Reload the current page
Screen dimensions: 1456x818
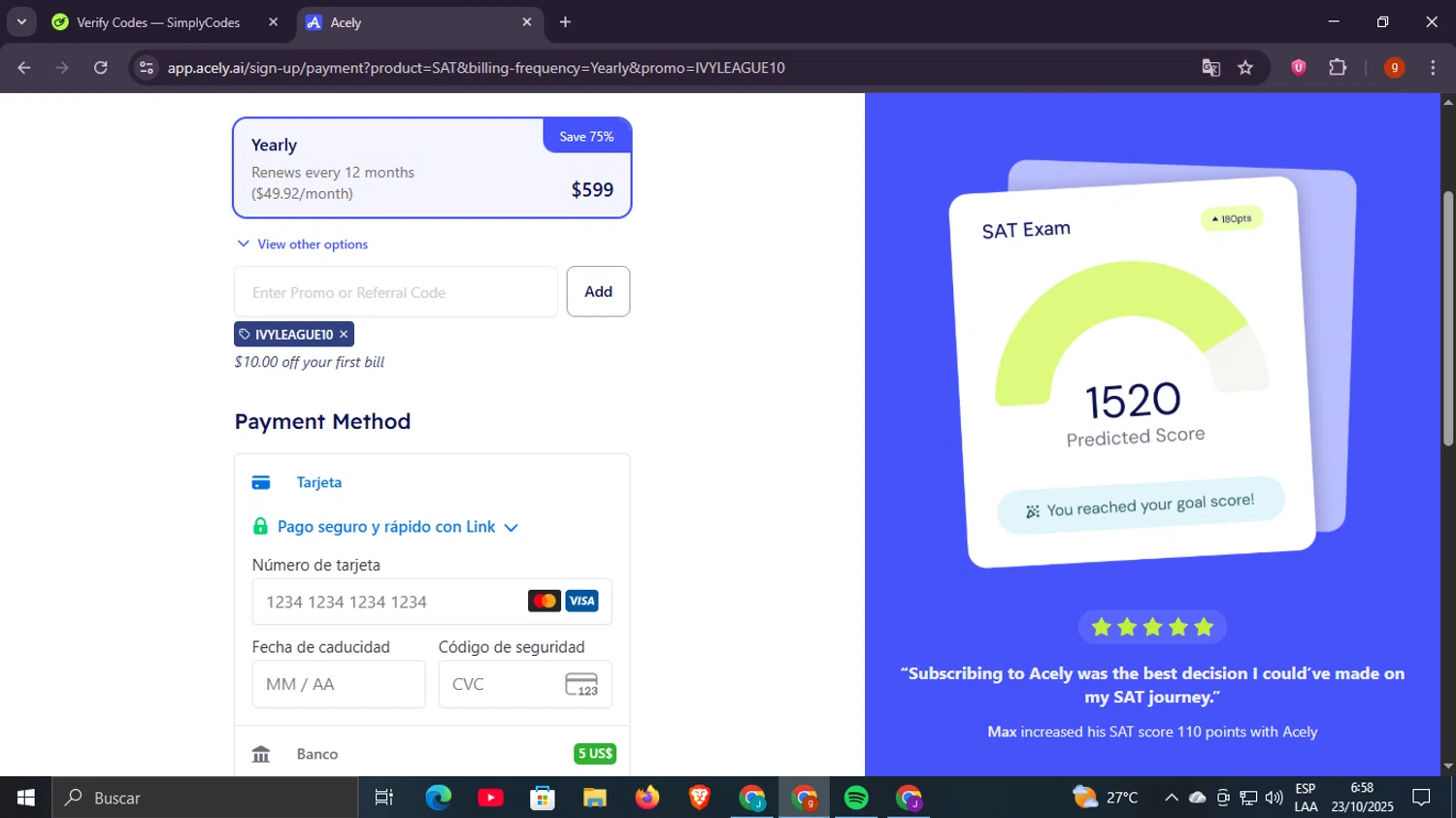(101, 67)
